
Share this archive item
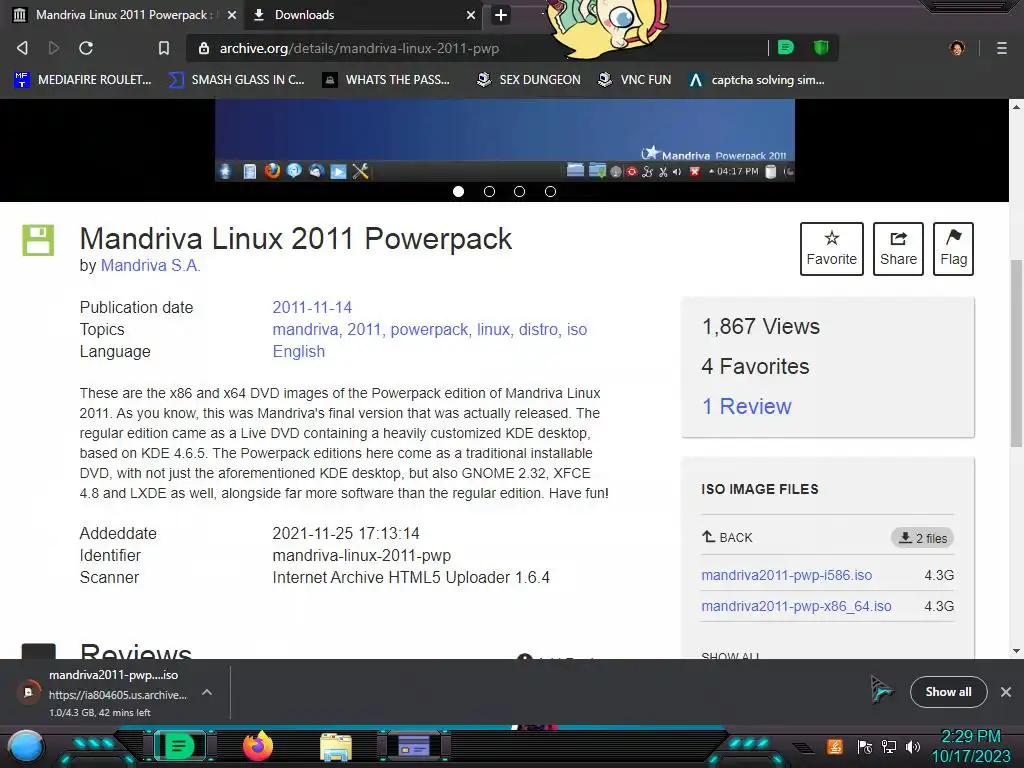coord(898,249)
